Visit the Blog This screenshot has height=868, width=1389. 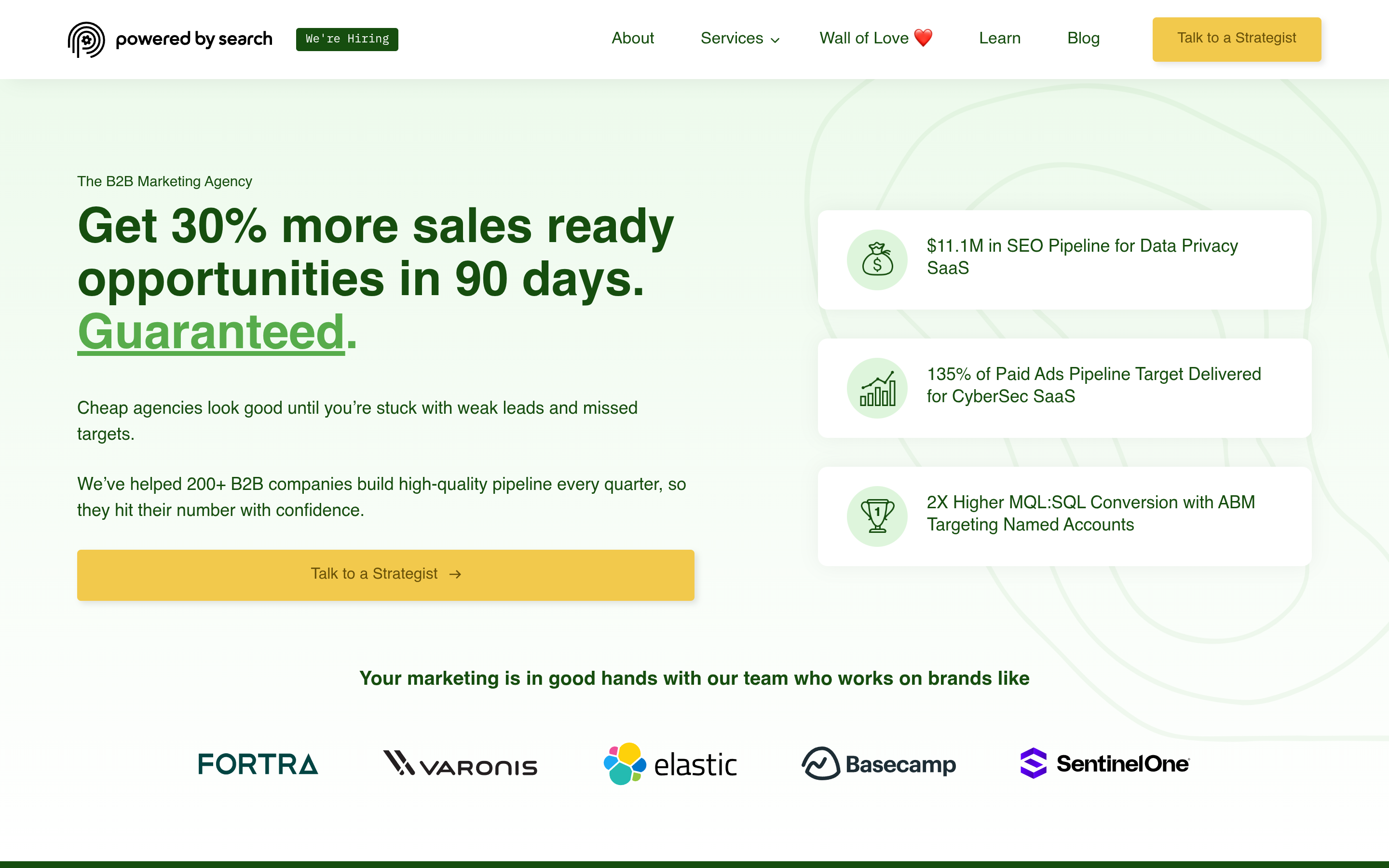point(1083,38)
